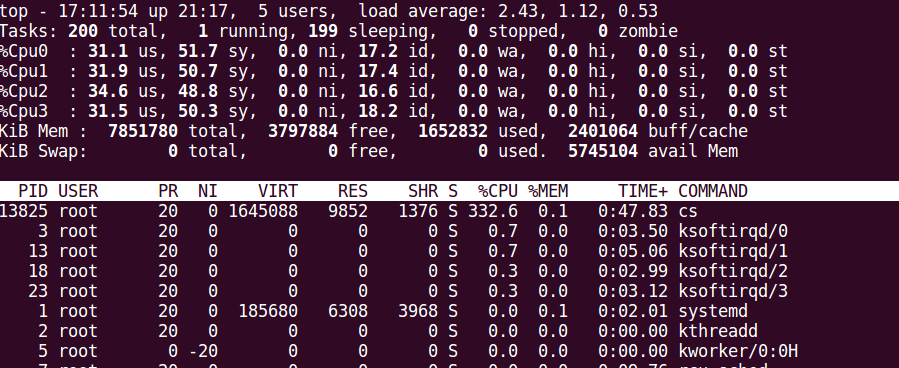Click the 34.6 us value for Cpu2
Viewport: 899px width, 368px height.
(108, 91)
